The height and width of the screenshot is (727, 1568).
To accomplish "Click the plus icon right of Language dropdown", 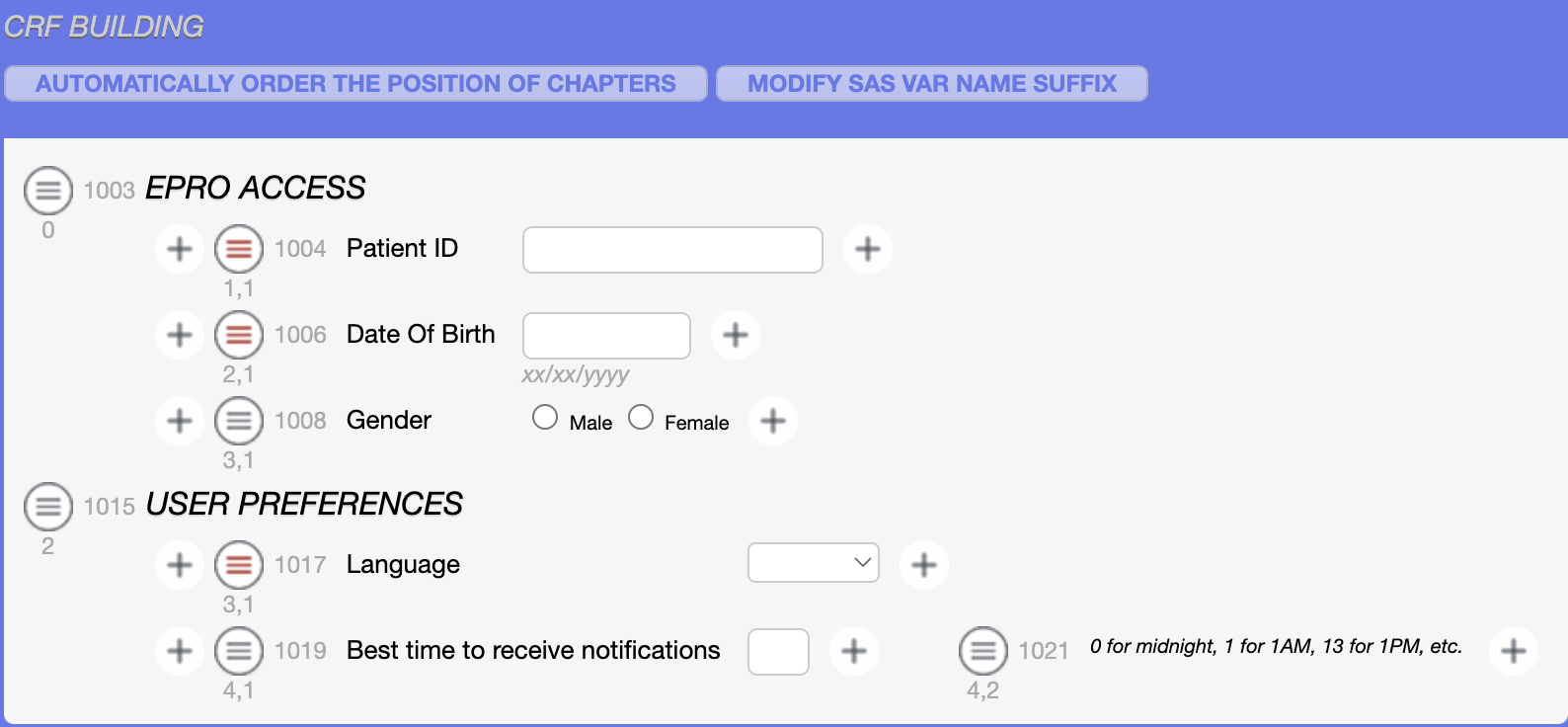I will click(924, 565).
